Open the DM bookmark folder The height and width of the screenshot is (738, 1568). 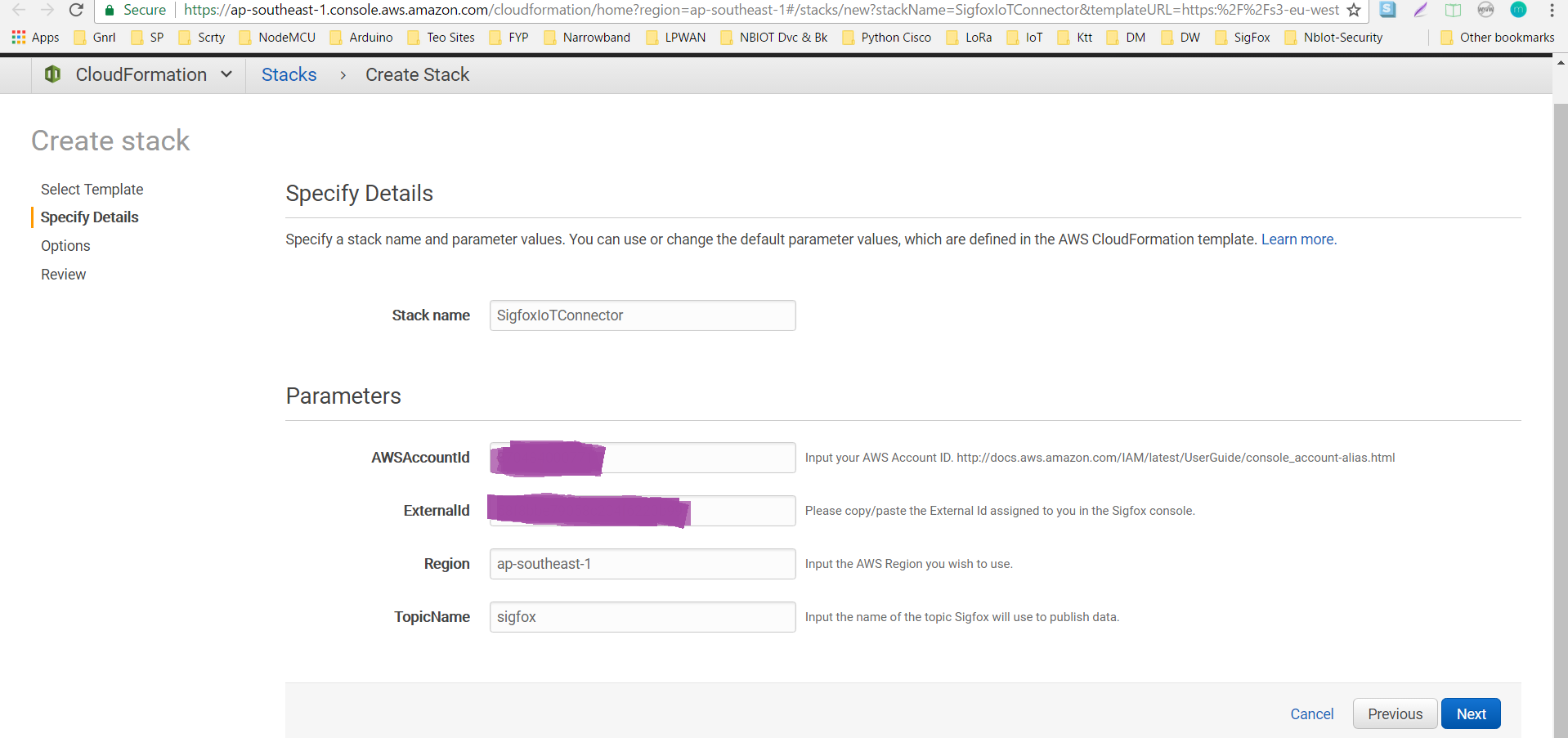(1126, 38)
